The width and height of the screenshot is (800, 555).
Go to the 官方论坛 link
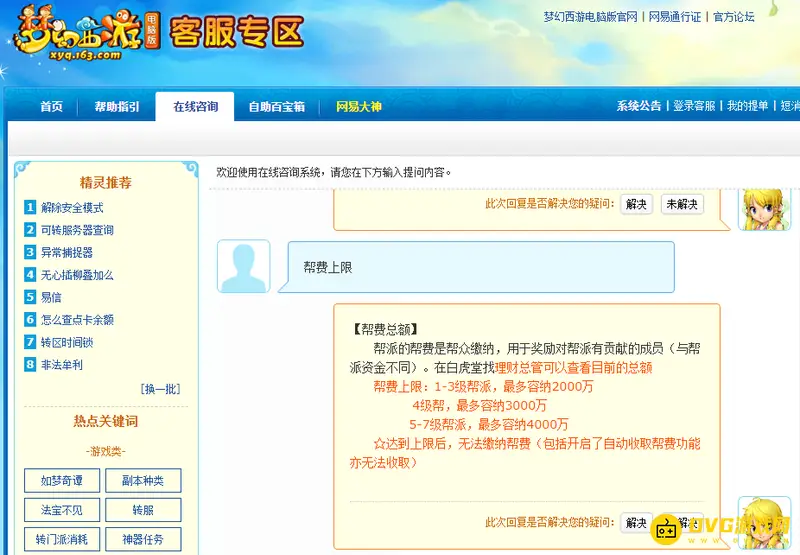734,17
